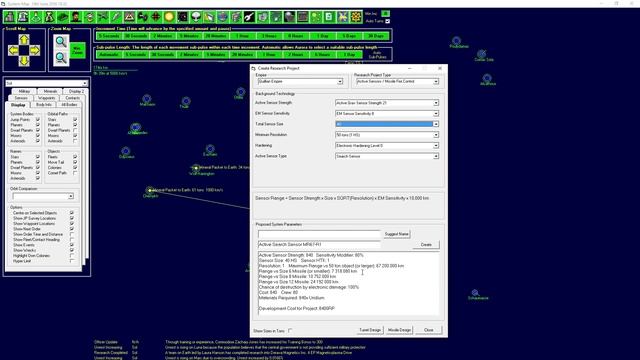
Task: Toggle System Bodies Jump Points checkbox
Action: click(x=38, y=120)
